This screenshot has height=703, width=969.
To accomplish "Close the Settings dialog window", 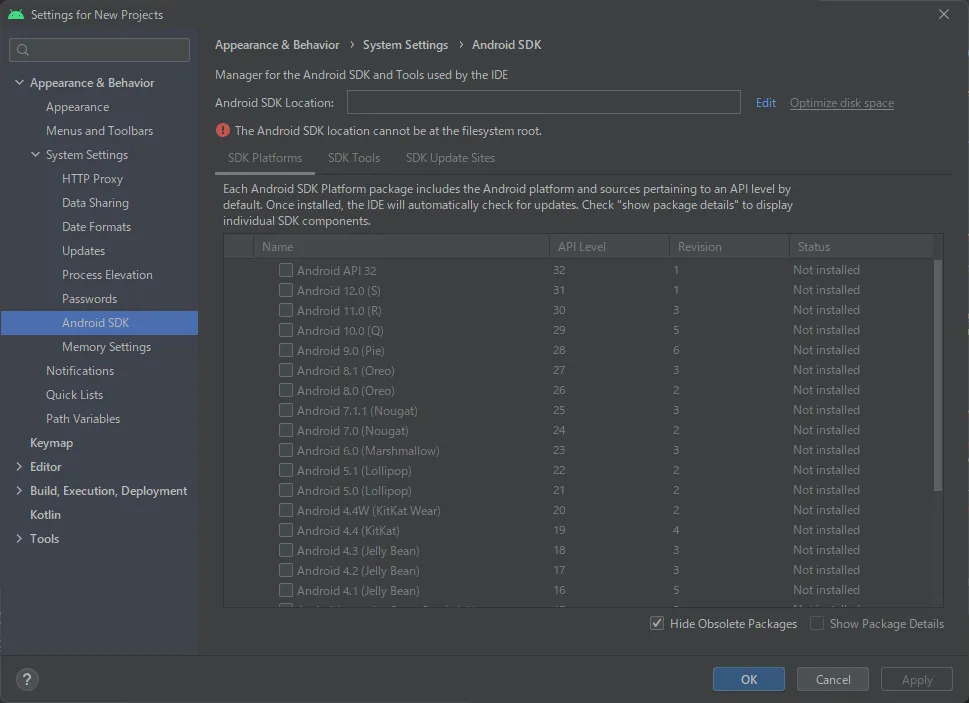I will pyautogui.click(x=944, y=14).
